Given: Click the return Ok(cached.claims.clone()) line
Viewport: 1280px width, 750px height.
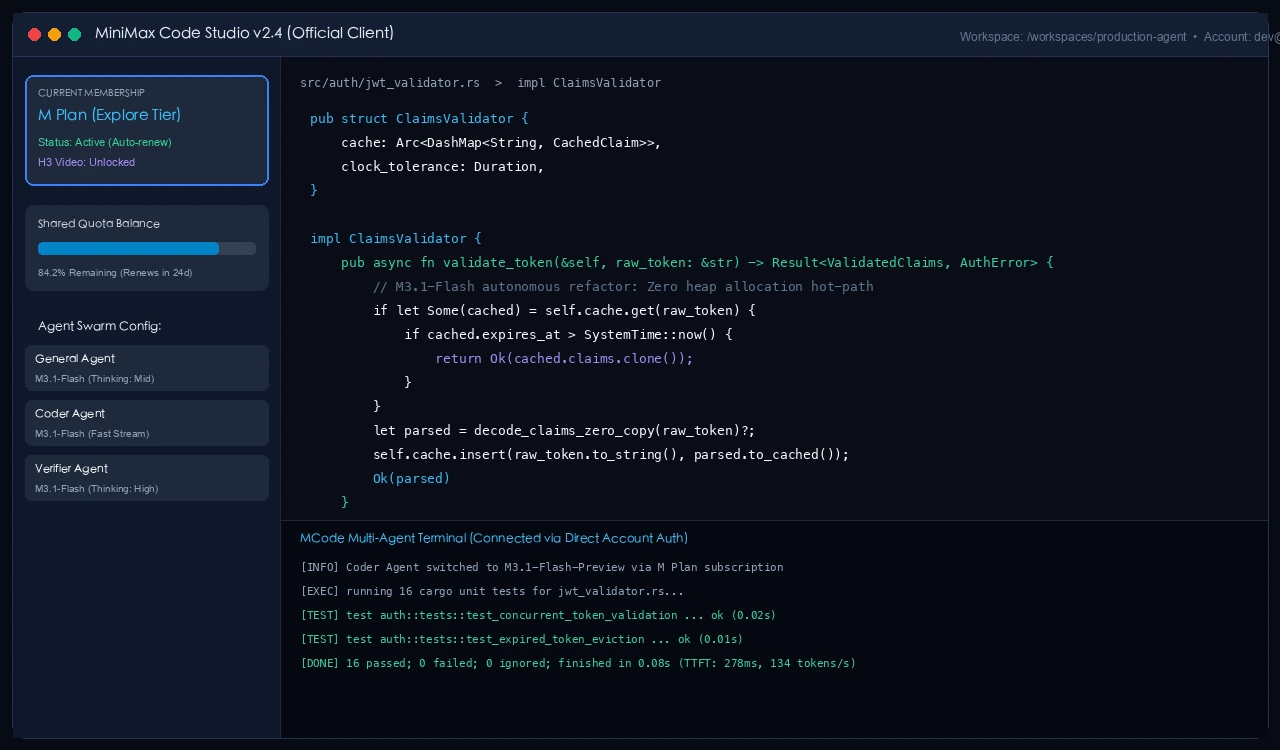Looking at the screenshot, I should point(564,359).
